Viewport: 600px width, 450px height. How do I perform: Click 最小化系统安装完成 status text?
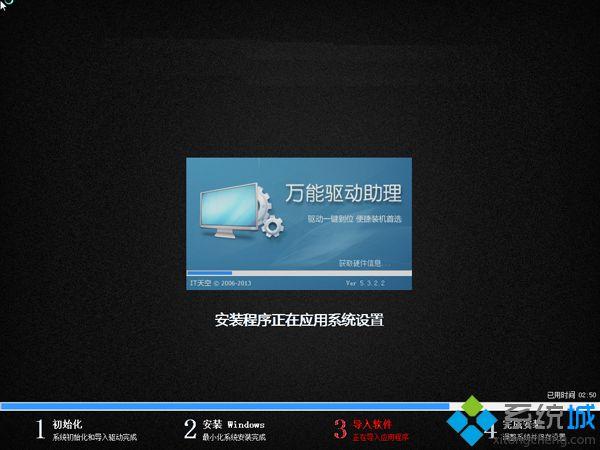pos(234,437)
